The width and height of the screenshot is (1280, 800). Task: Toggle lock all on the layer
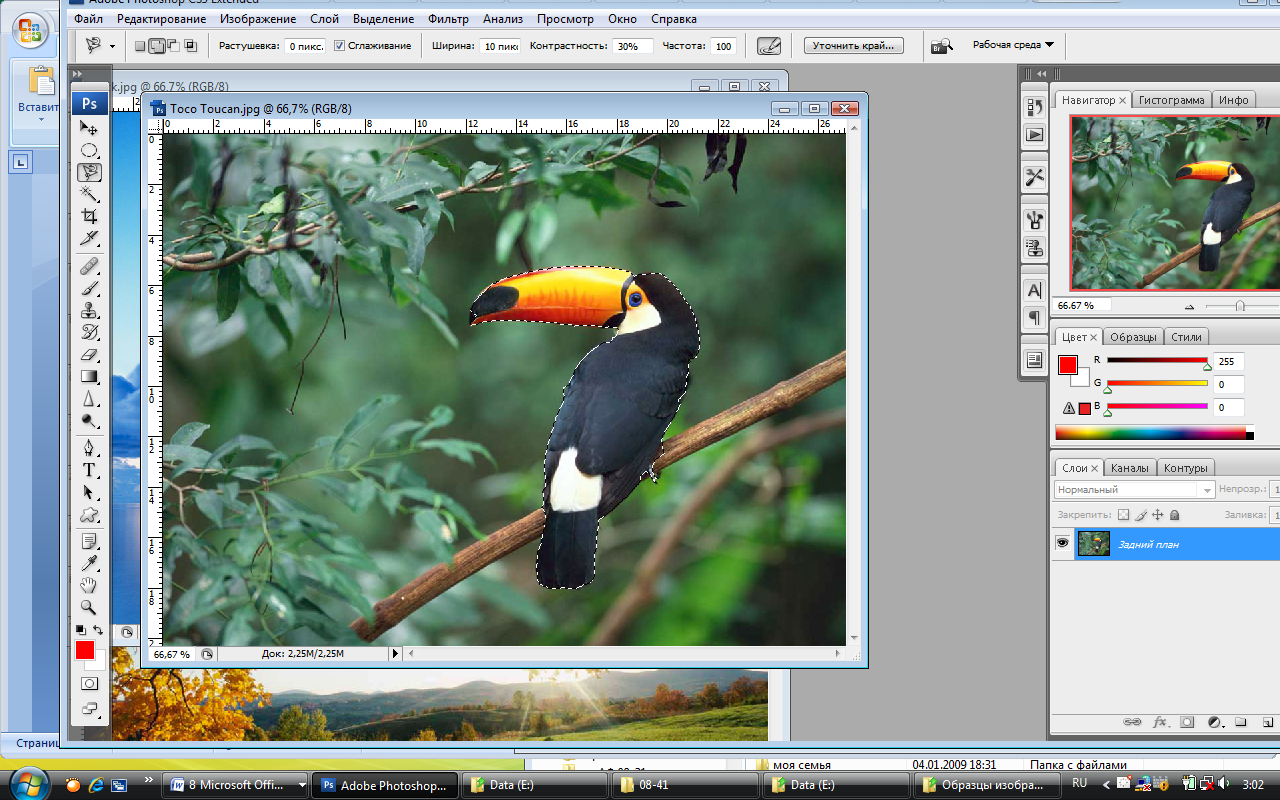(1174, 515)
